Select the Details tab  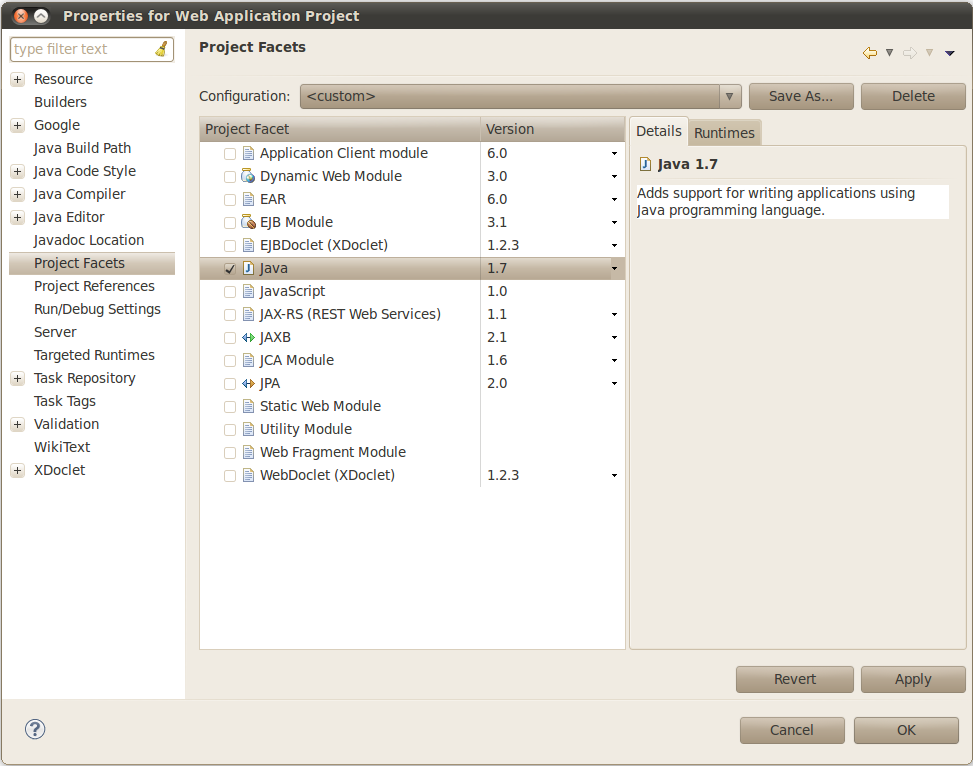click(x=659, y=131)
